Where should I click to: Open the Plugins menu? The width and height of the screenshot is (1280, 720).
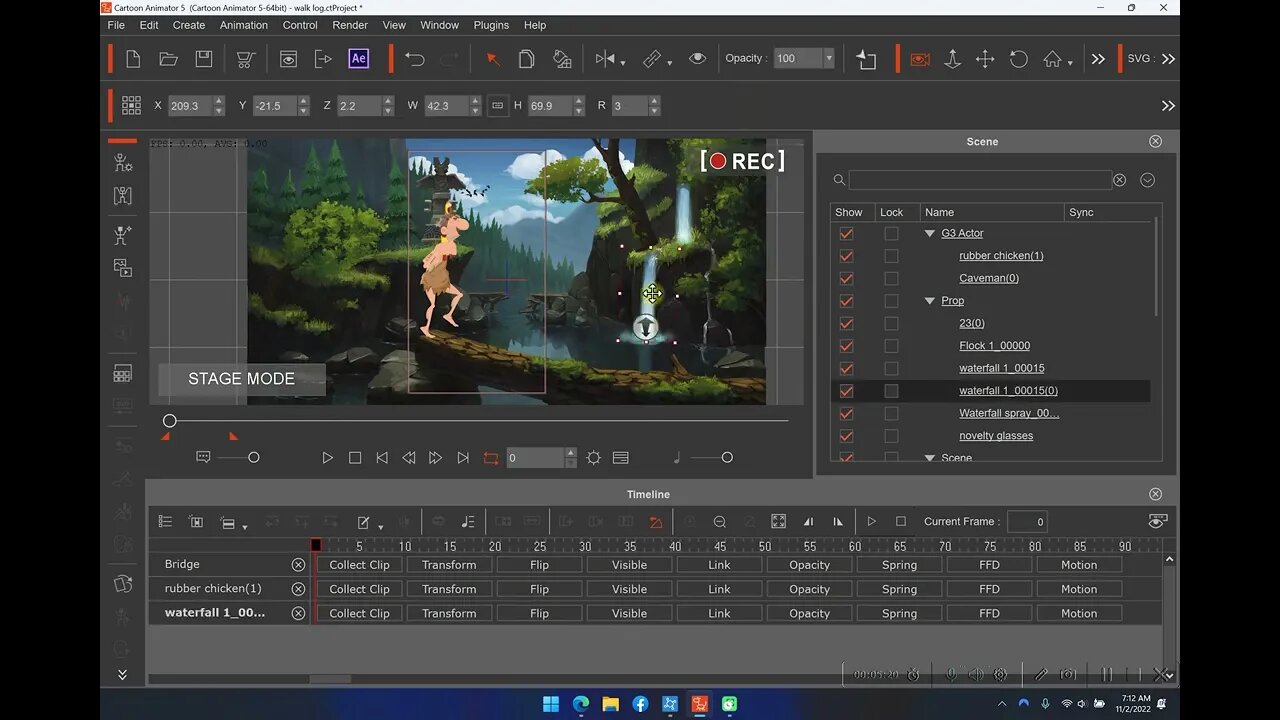(491, 25)
